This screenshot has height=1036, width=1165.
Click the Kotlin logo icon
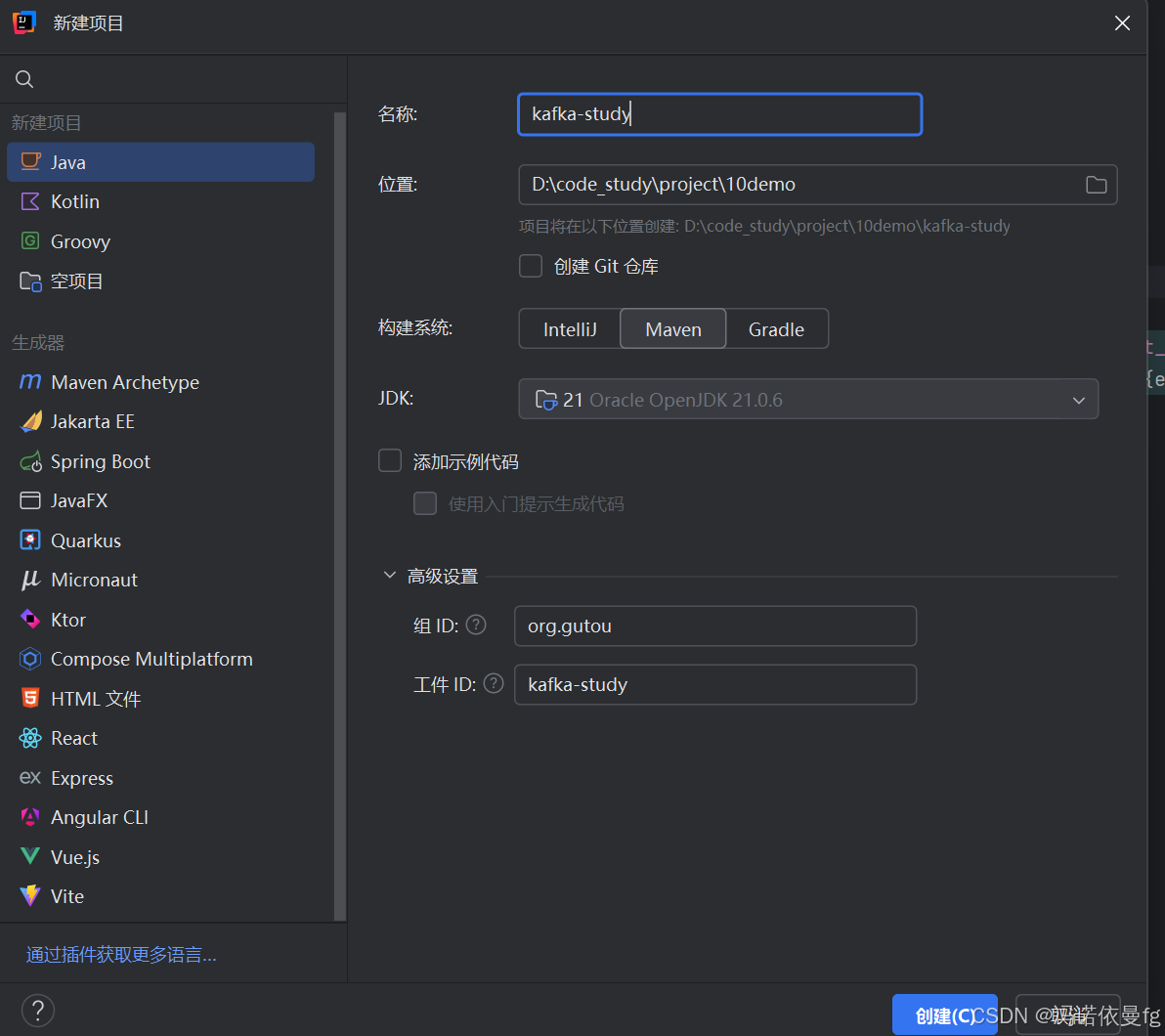(30, 201)
